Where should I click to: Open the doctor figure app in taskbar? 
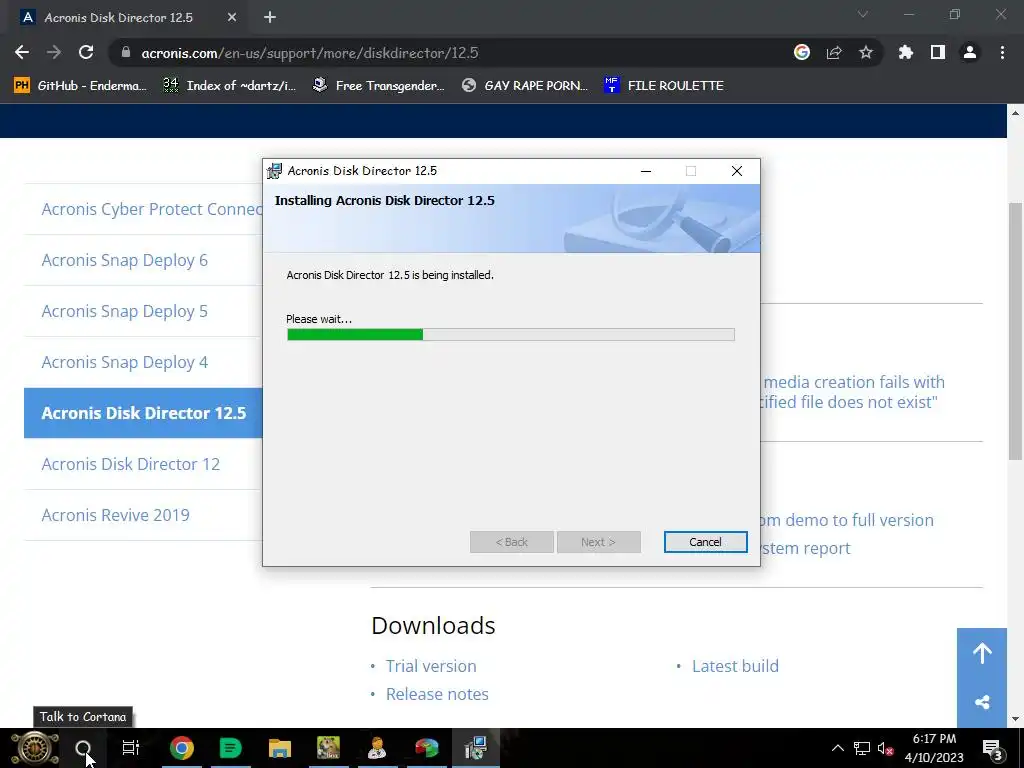(377, 748)
